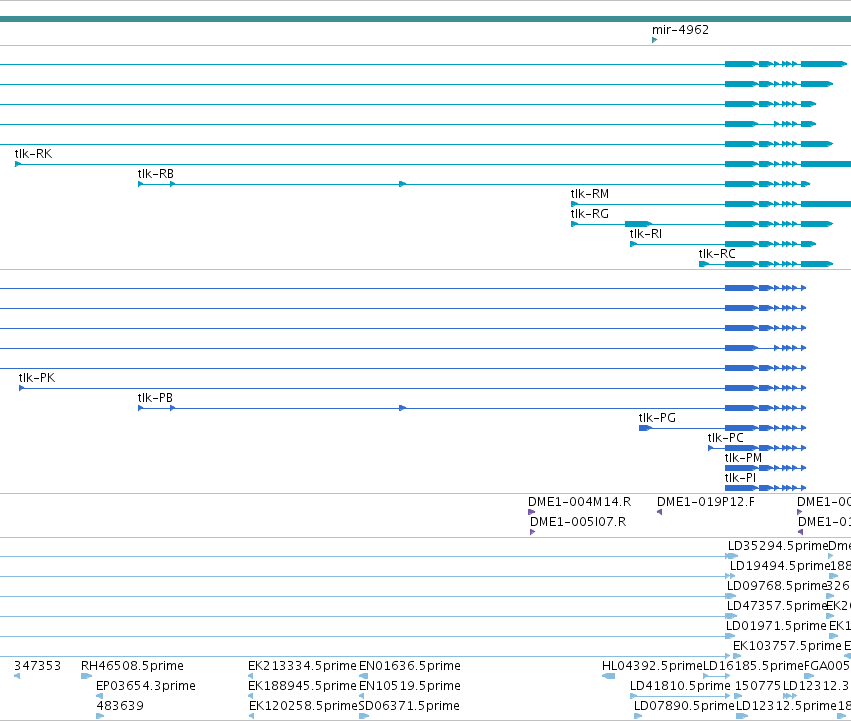Open the EK120258.5prime EST label
The height and width of the screenshot is (721, 851).
303,706
